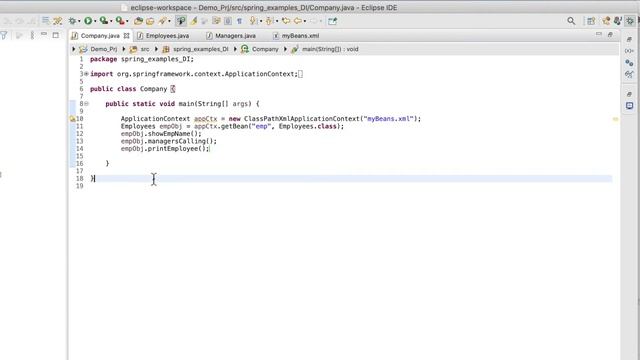
Task: Select the Company.java tab
Action: (100, 36)
